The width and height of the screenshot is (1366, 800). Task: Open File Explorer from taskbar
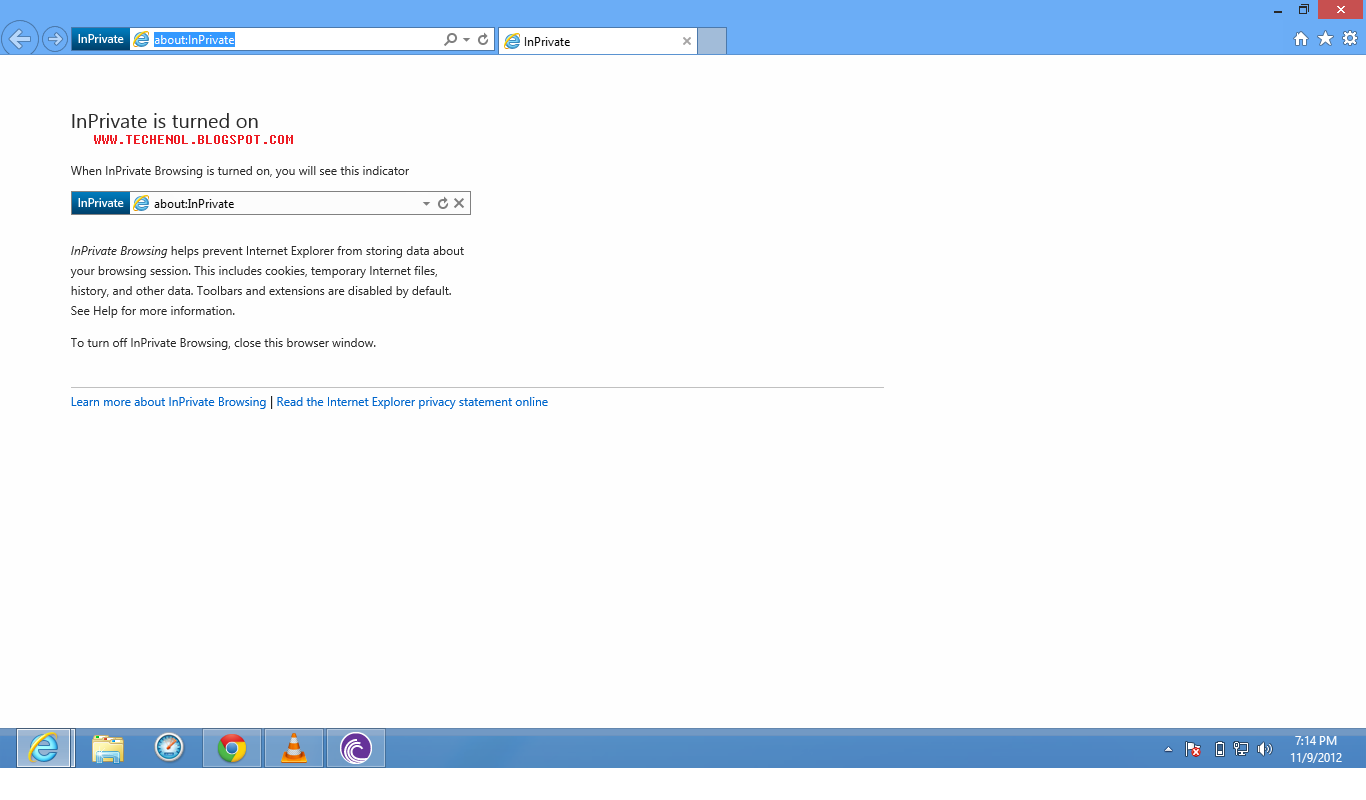[x=108, y=748]
